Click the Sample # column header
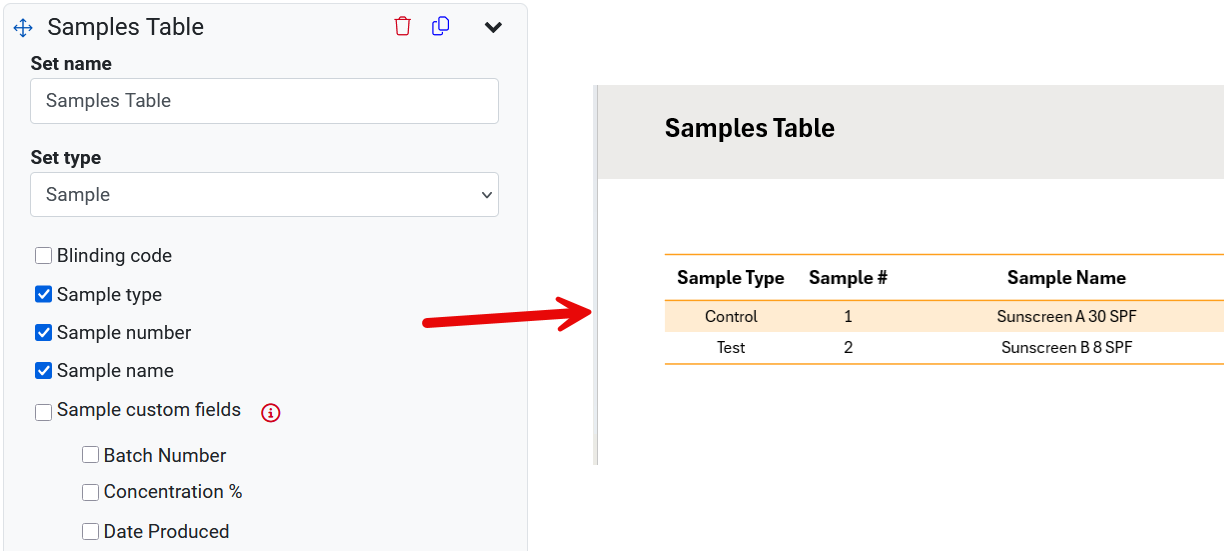This screenshot has width=1224, height=551. coord(848,278)
